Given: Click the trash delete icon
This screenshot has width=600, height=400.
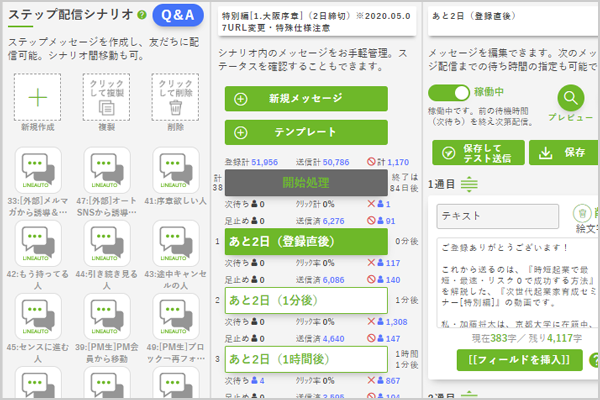Looking at the screenshot, I should point(175,108).
